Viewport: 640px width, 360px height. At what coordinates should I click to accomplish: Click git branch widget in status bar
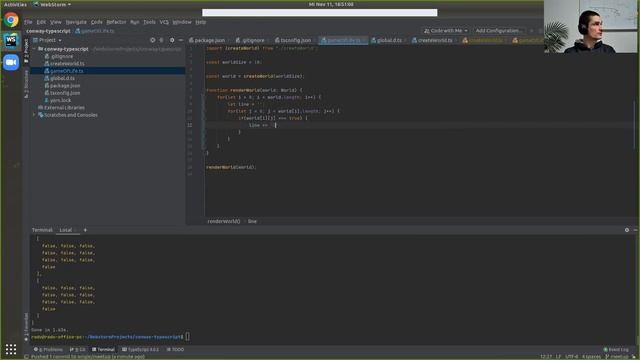[x=617, y=357]
